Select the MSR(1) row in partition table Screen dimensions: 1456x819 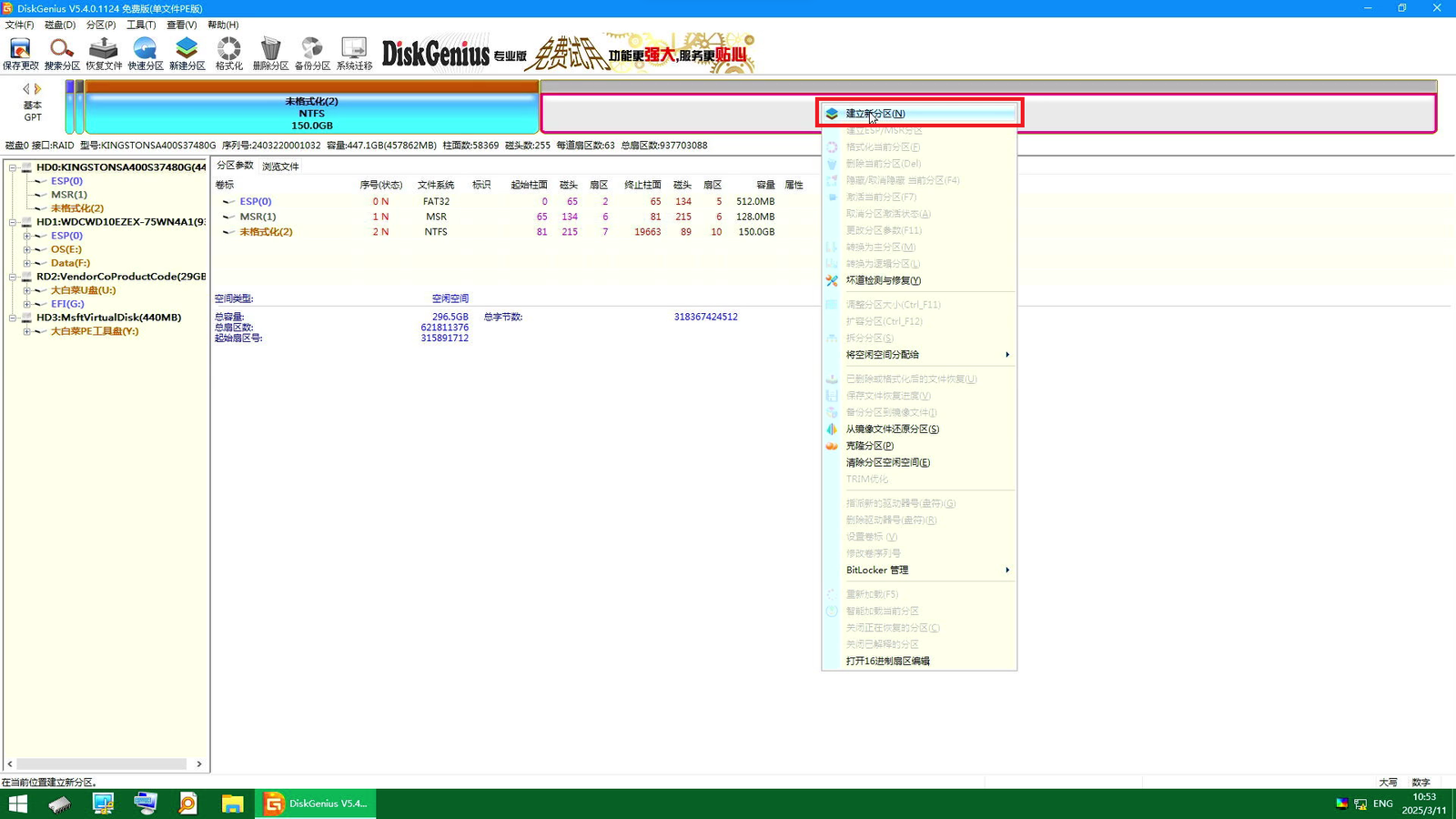[510, 217]
